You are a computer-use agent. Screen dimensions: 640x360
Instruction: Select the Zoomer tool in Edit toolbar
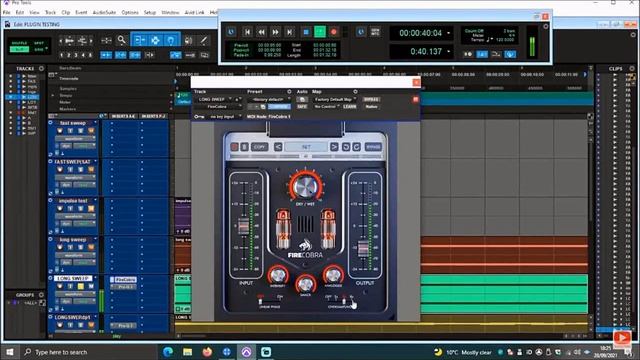122,40
